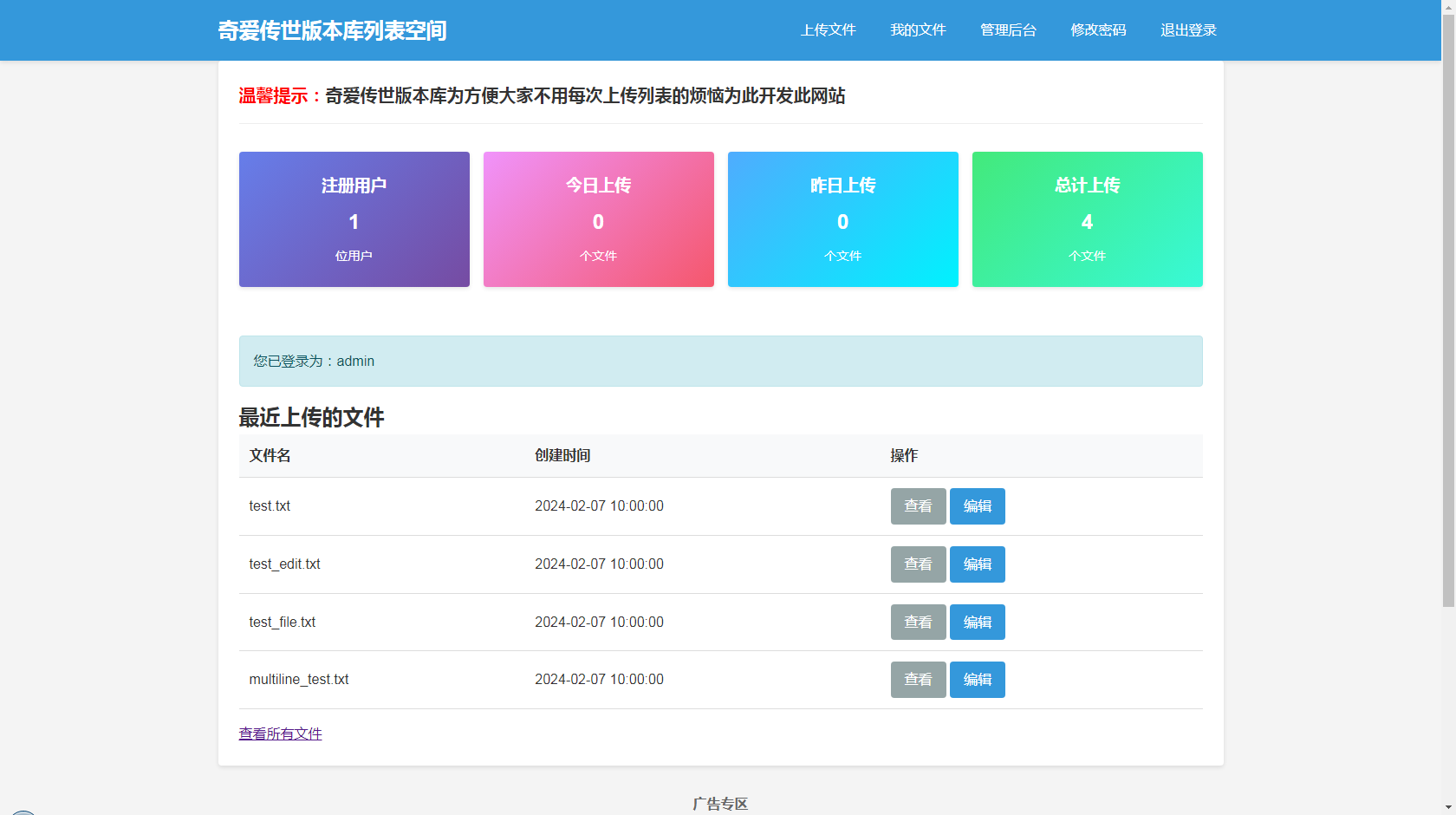Edit test.txt using the 编辑 button

click(x=977, y=506)
